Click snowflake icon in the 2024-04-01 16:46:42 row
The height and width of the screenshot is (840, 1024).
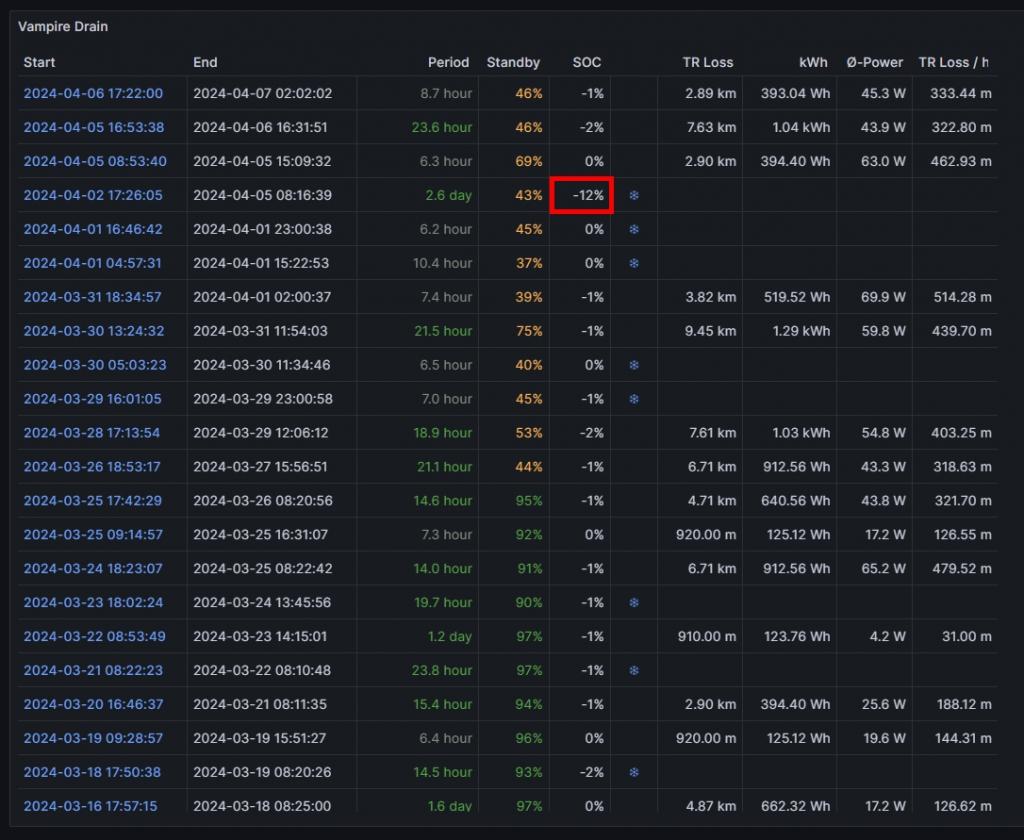pos(634,230)
